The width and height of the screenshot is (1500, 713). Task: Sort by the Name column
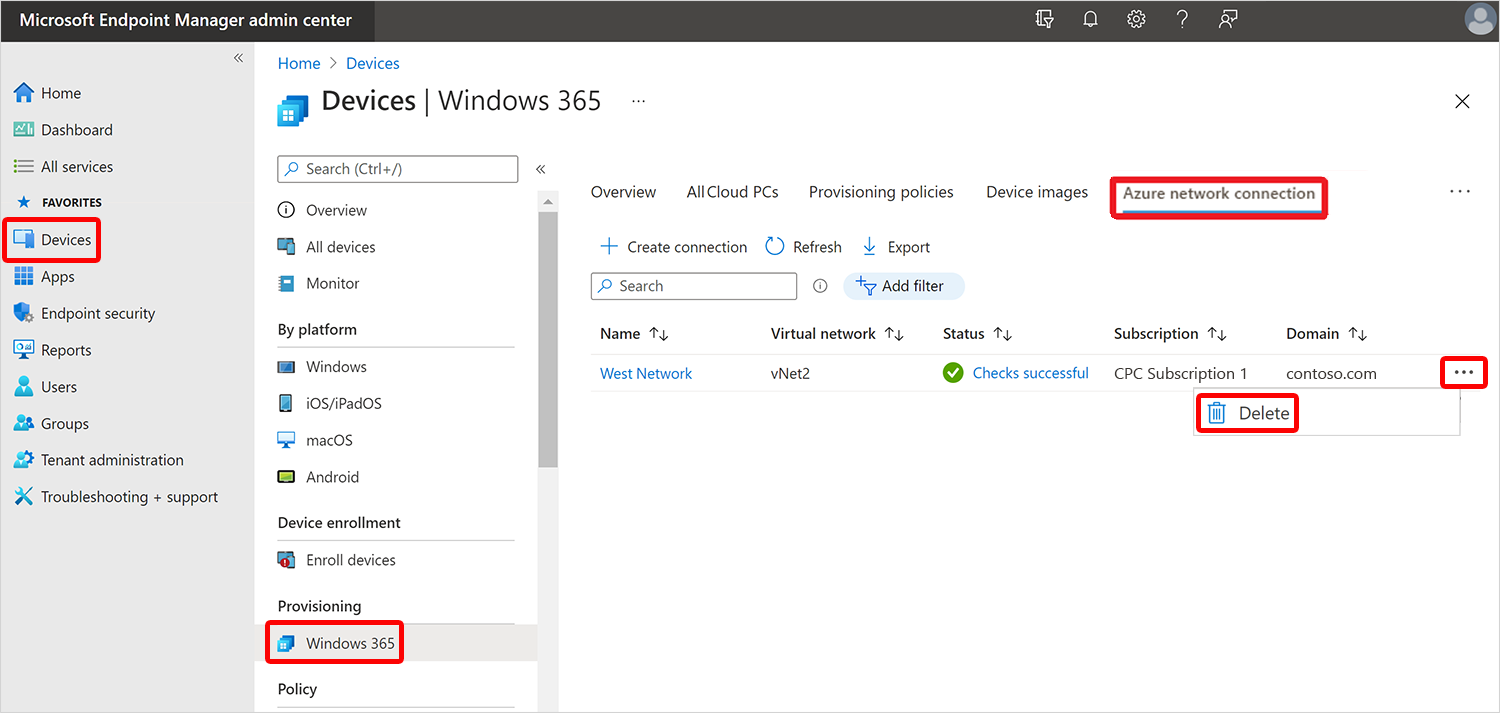634,334
